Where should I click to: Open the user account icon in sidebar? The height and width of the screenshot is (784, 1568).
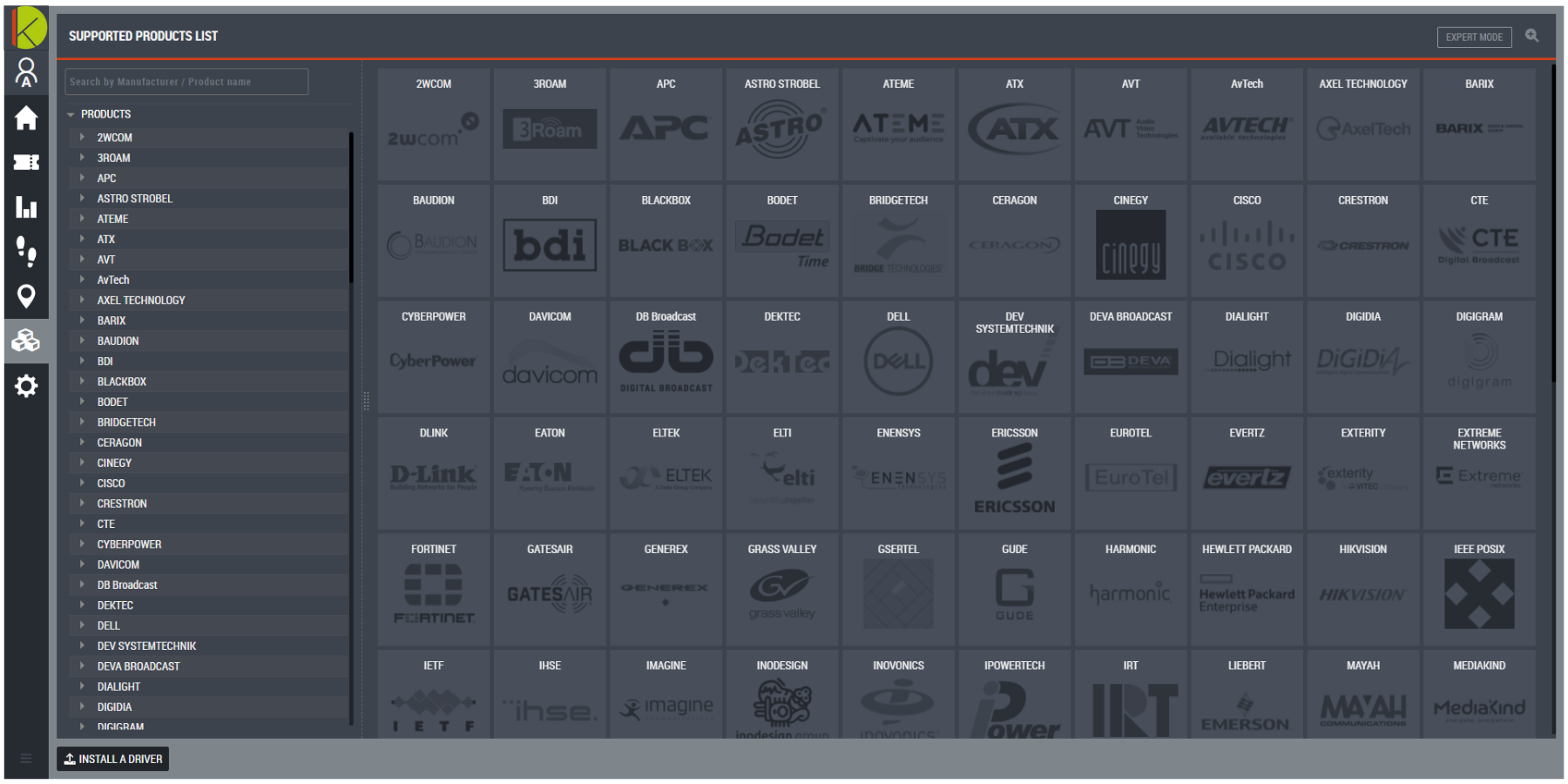[x=26, y=72]
